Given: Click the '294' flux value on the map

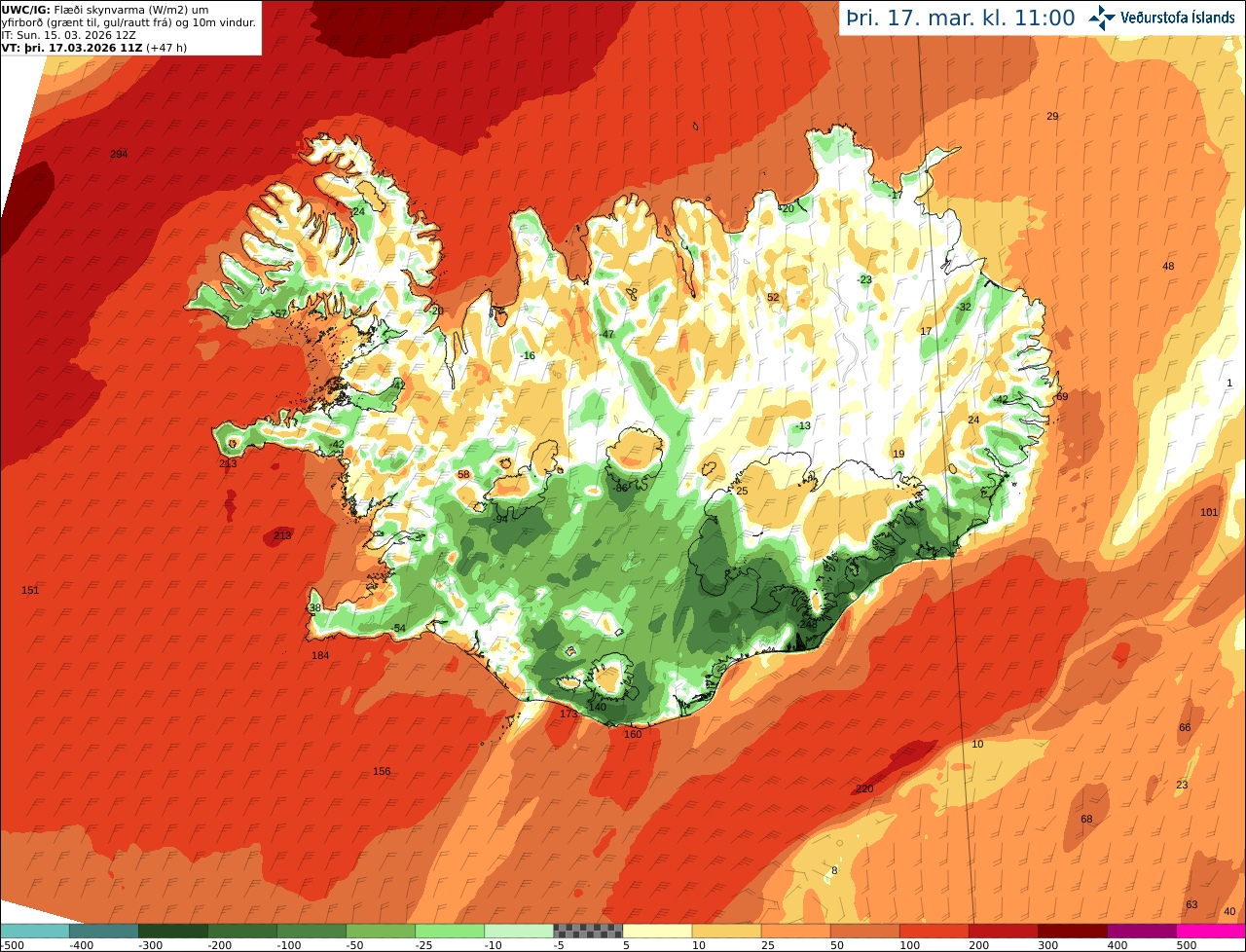Looking at the screenshot, I should coord(119,155).
